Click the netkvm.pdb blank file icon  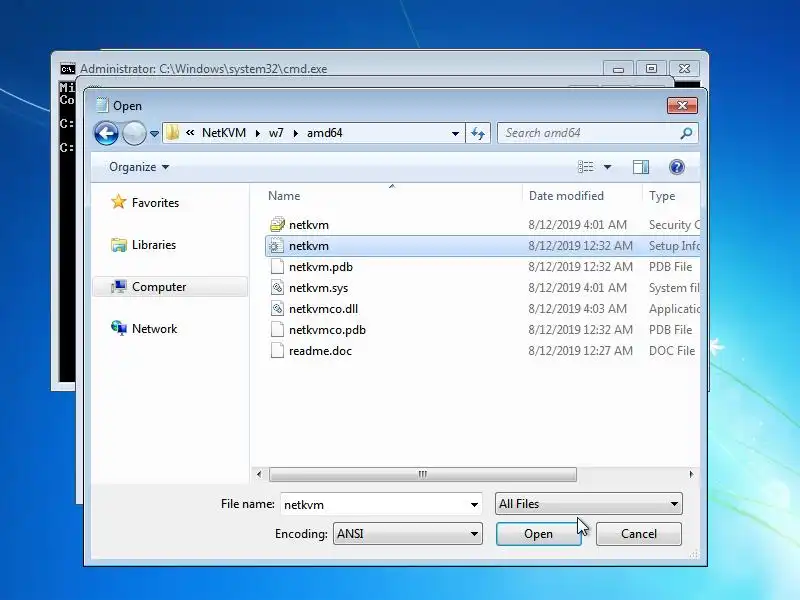pos(277,267)
